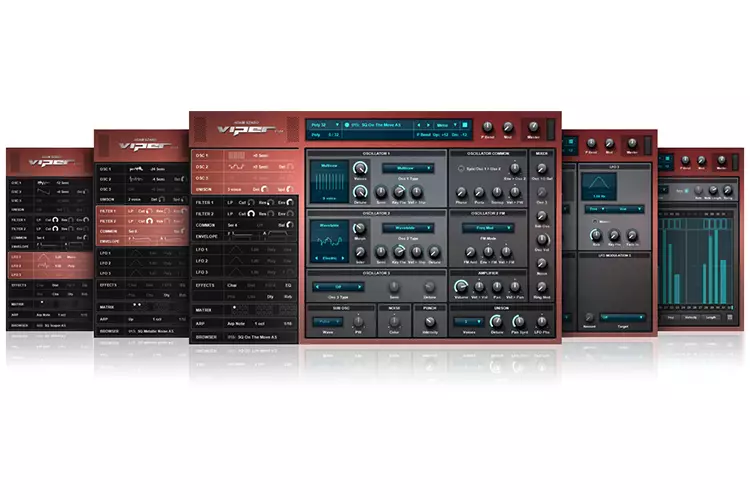This screenshot has width=750, height=500.
Task: Toggle the Mono option in LFO 3 window
Action: click(595, 222)
